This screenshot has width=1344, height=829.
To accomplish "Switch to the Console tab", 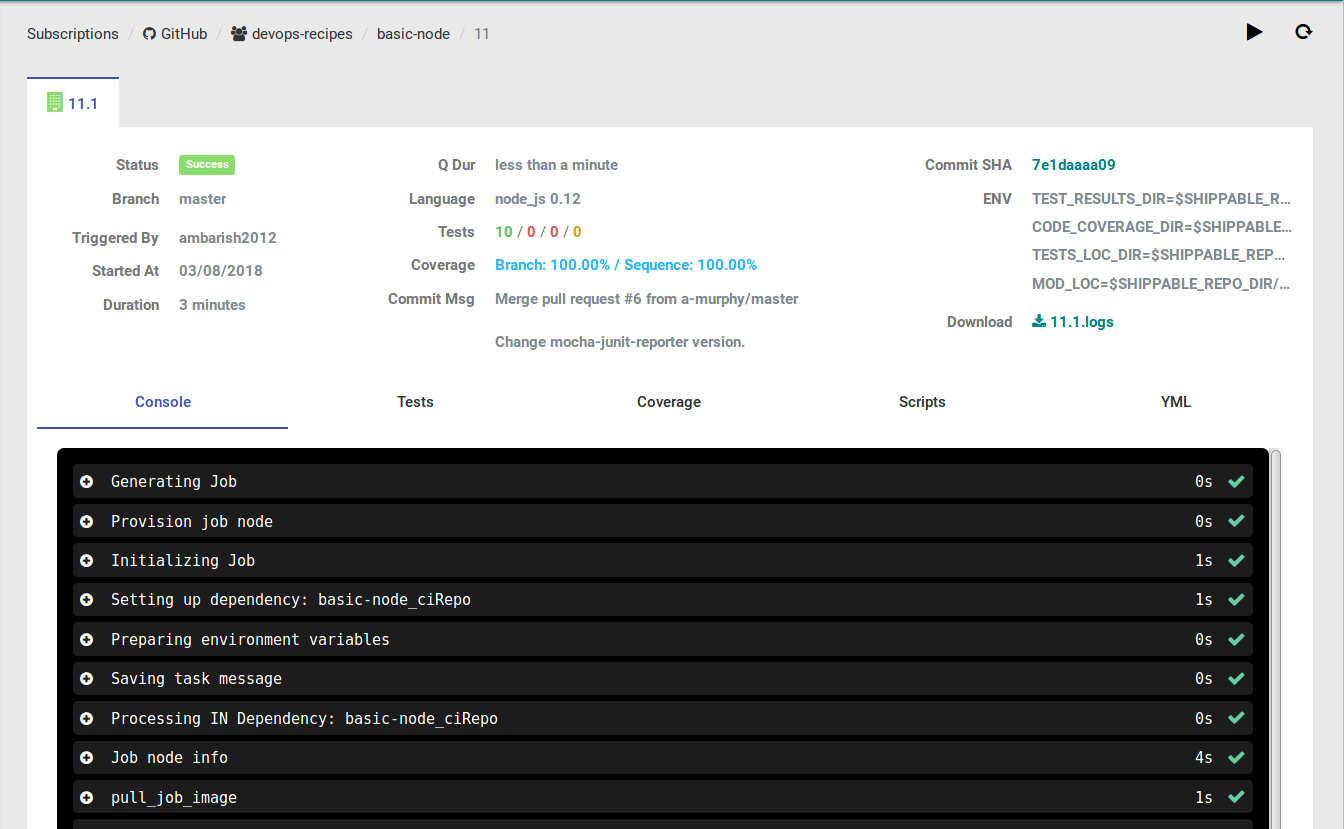I will pyautogui.click(x=163, y=402).
